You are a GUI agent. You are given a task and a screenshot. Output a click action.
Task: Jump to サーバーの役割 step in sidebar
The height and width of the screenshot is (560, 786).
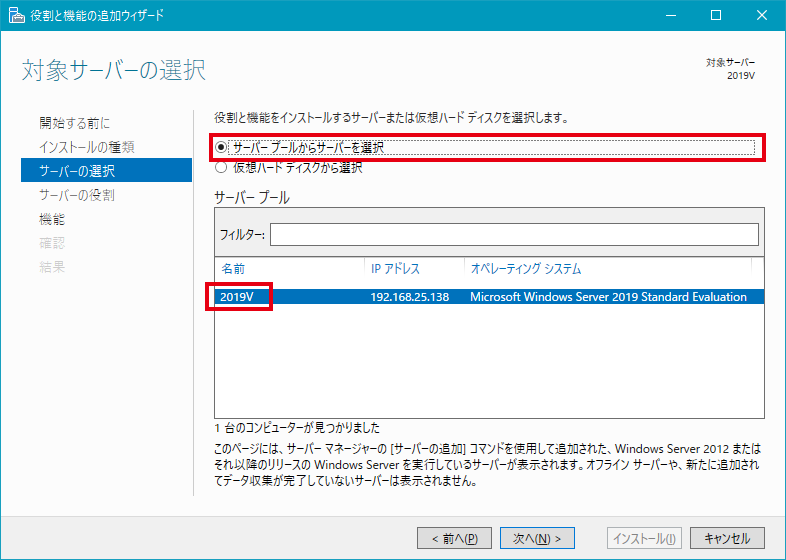(x=77, y=195)
